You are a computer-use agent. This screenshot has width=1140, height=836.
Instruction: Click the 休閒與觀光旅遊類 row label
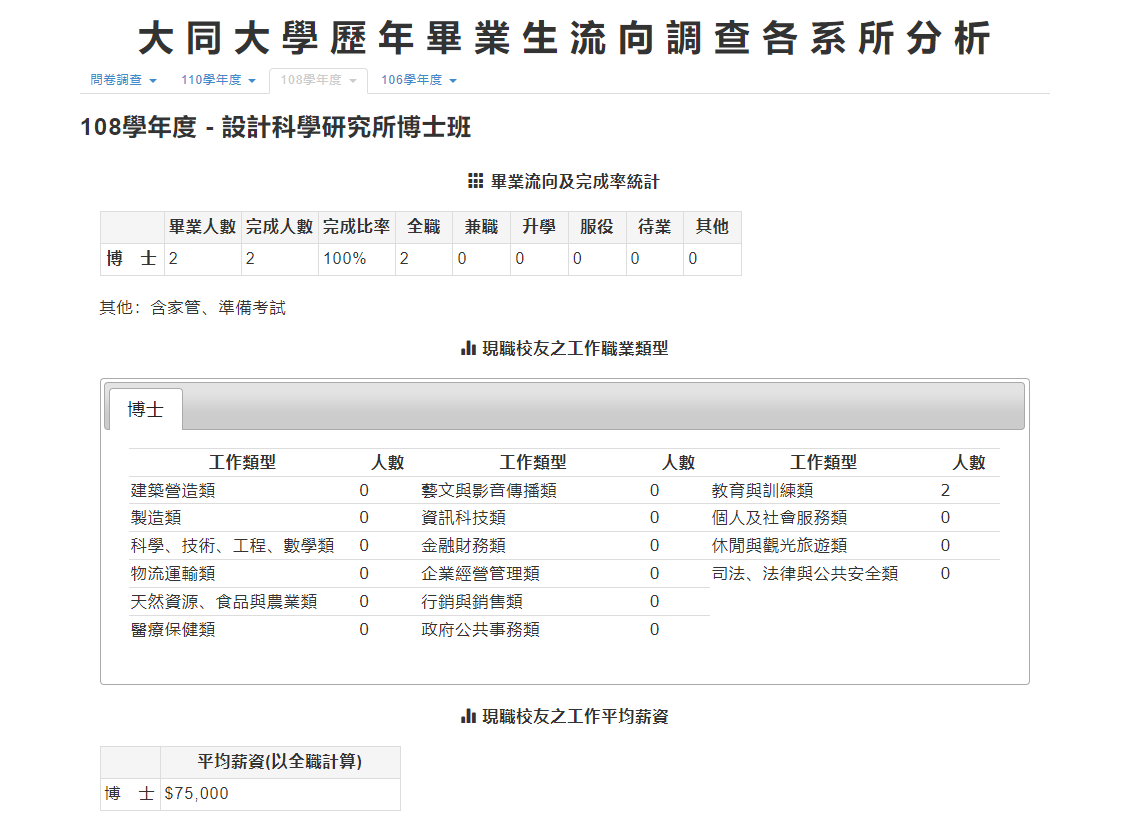pyautogui.click(x=779, y=546)
